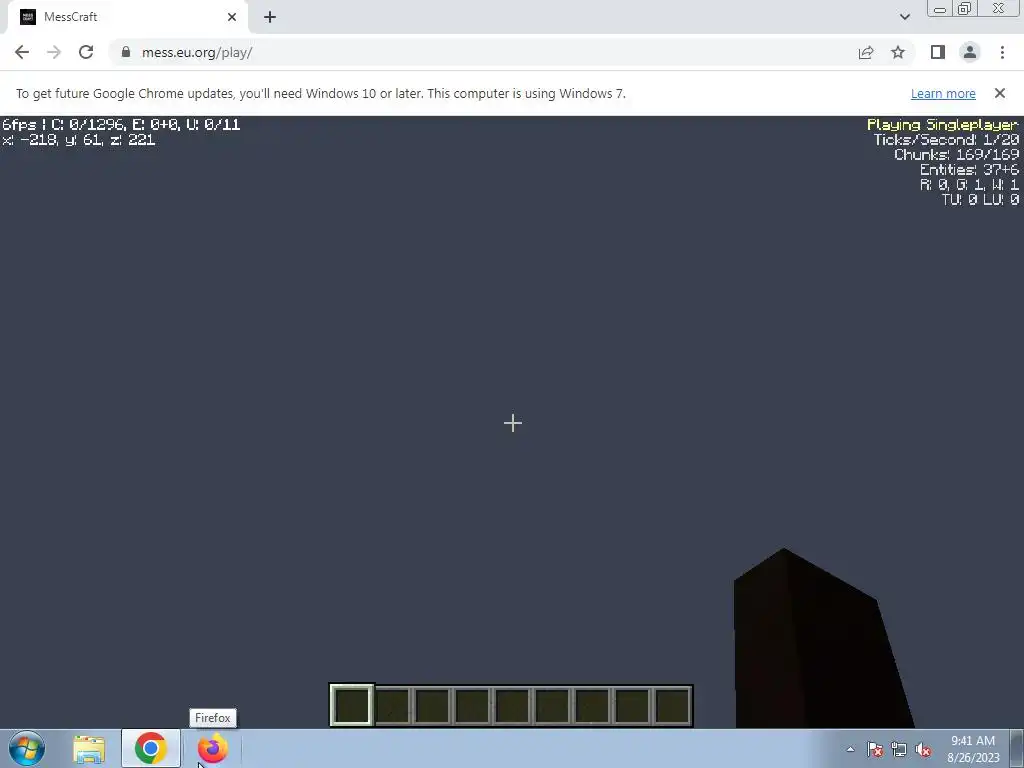Image resolution: width=1024 pixels, height=768 pixels.
Task: Share this page via the share icon
Action: click(866, 52)
